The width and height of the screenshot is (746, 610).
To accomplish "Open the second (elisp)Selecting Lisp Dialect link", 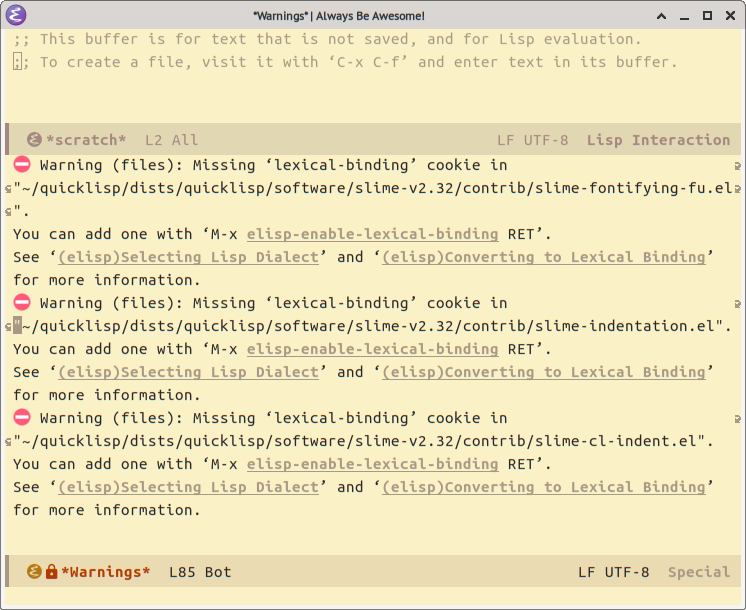I will [188, 372].
